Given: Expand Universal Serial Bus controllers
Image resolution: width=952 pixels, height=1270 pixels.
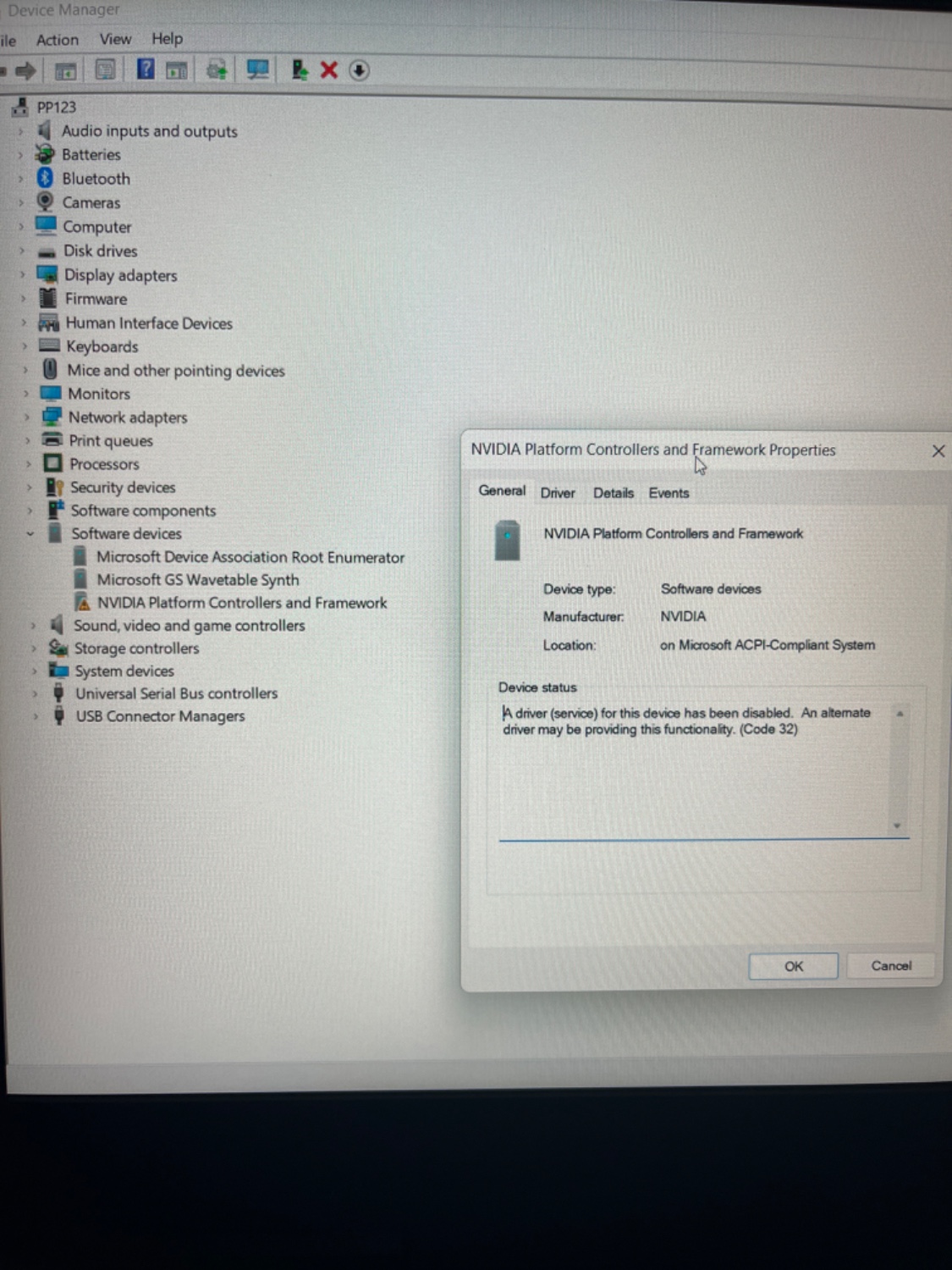Looking at the screenshot, I should coord(35,693).
